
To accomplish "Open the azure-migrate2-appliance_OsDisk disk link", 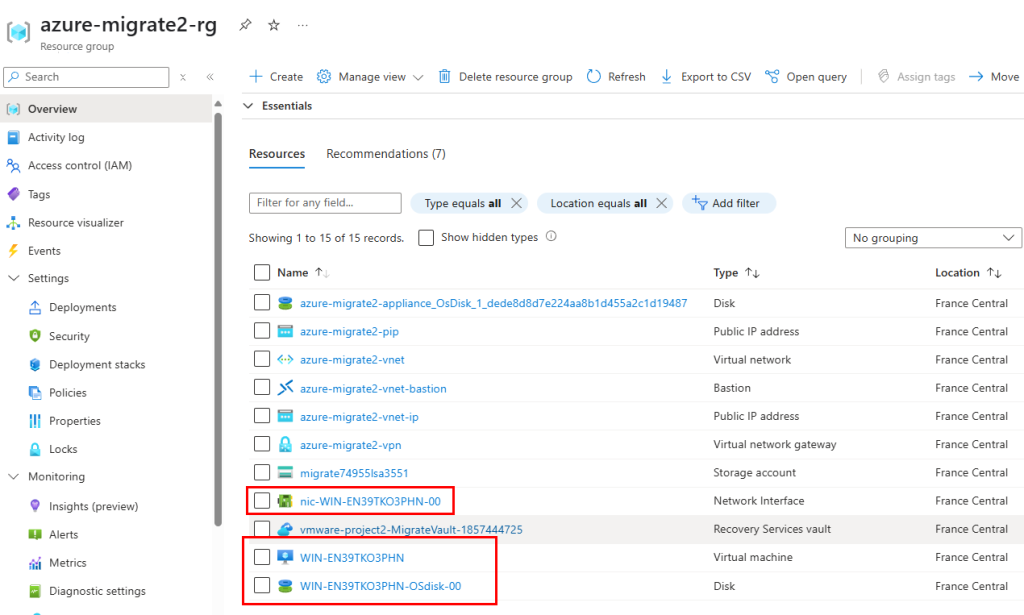I will point(493,303).
